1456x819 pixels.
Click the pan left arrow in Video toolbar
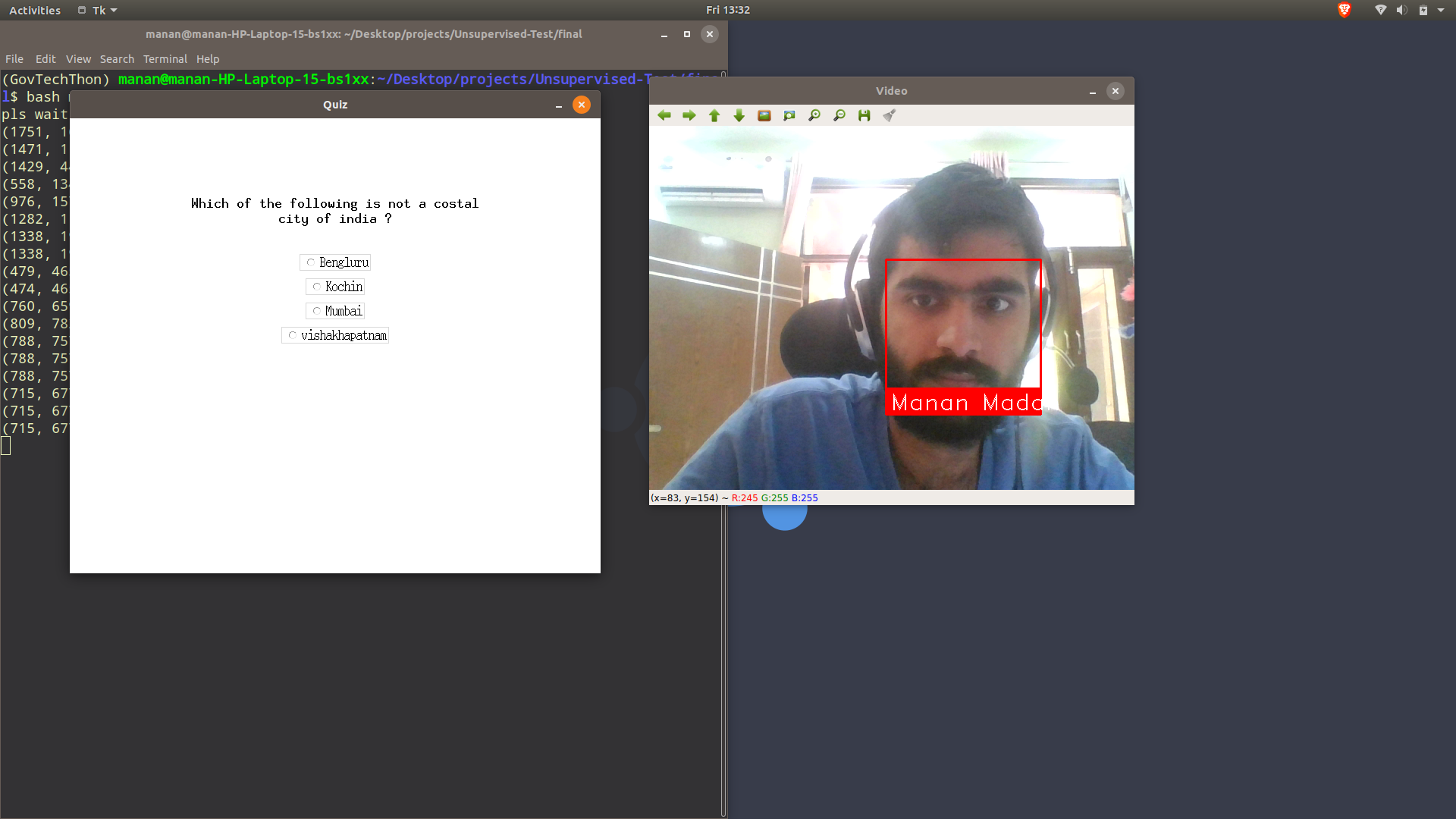click(x=664, y=115)
